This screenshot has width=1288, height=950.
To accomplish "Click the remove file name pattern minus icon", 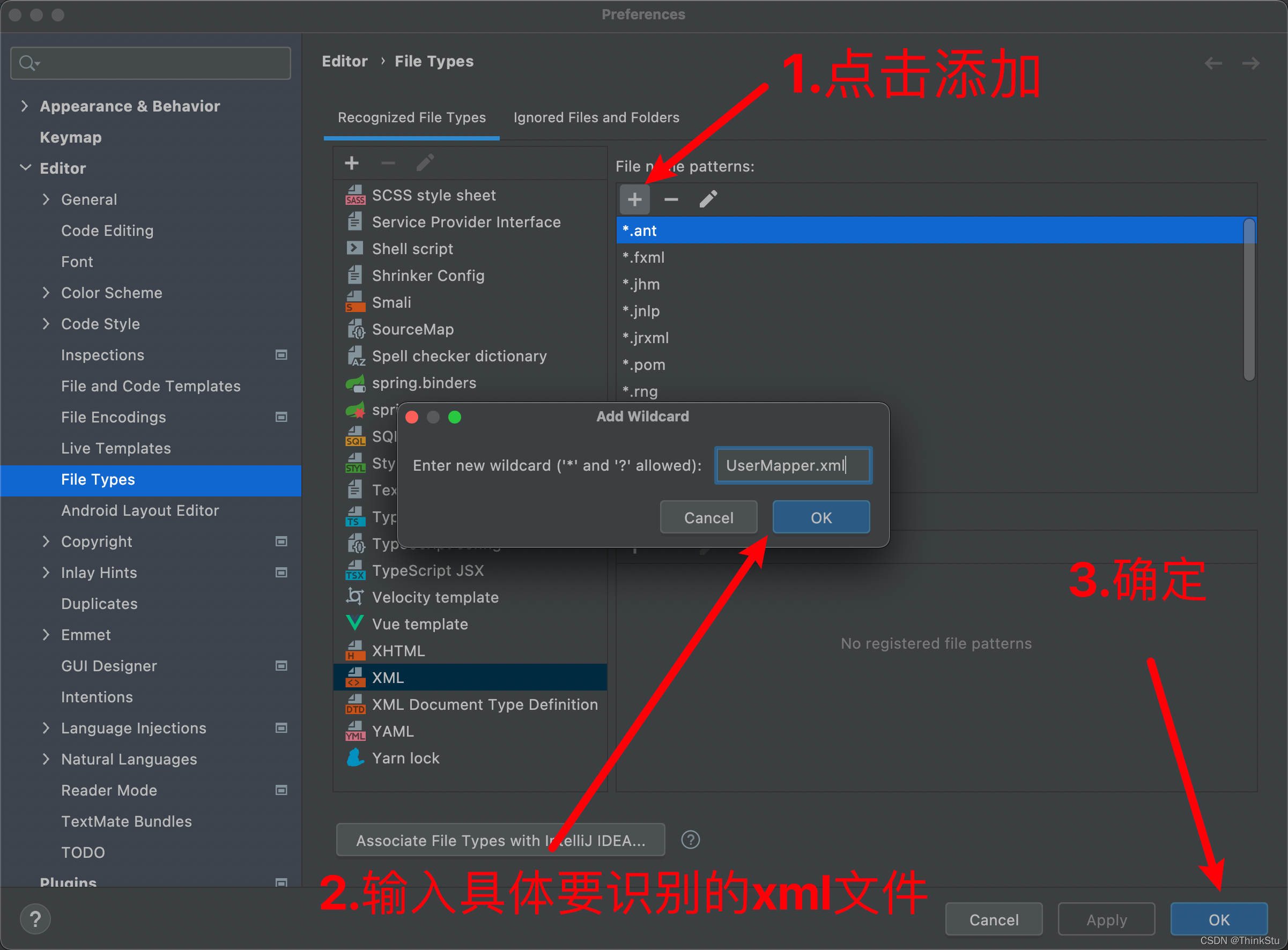I will click(671, 199).
